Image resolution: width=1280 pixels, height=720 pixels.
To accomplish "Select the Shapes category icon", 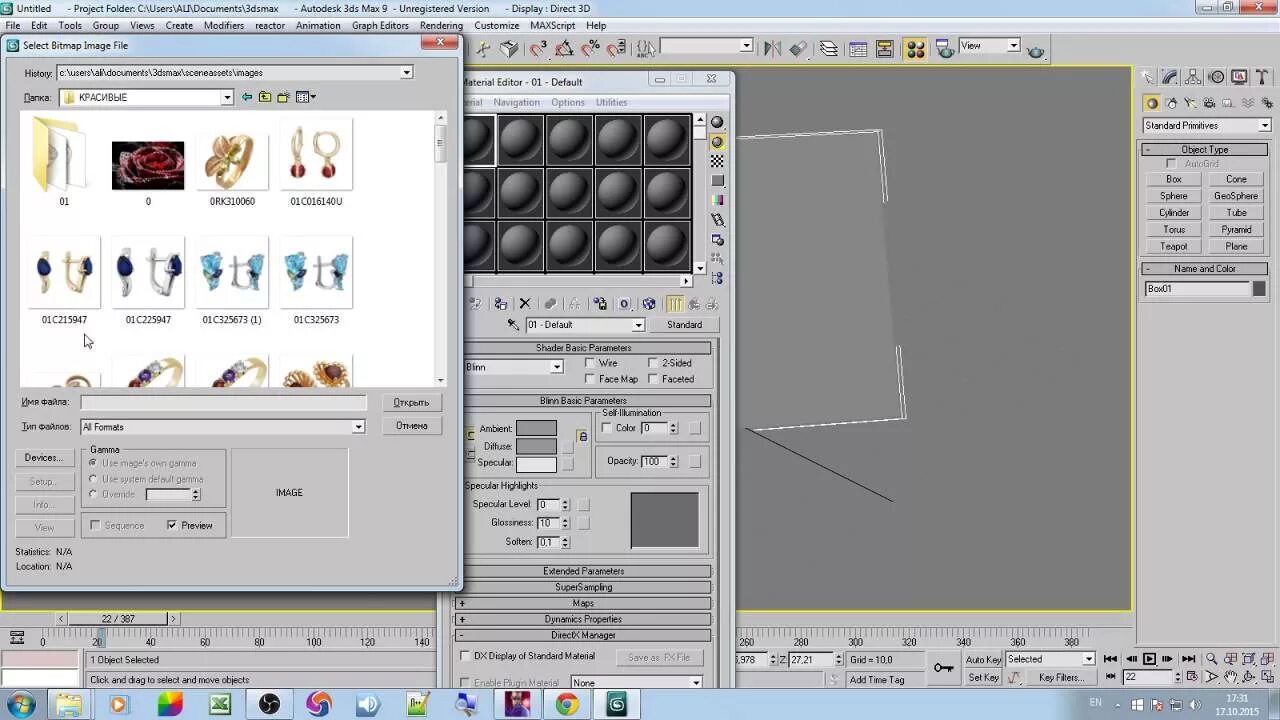I will click(x=1171, y=103).
